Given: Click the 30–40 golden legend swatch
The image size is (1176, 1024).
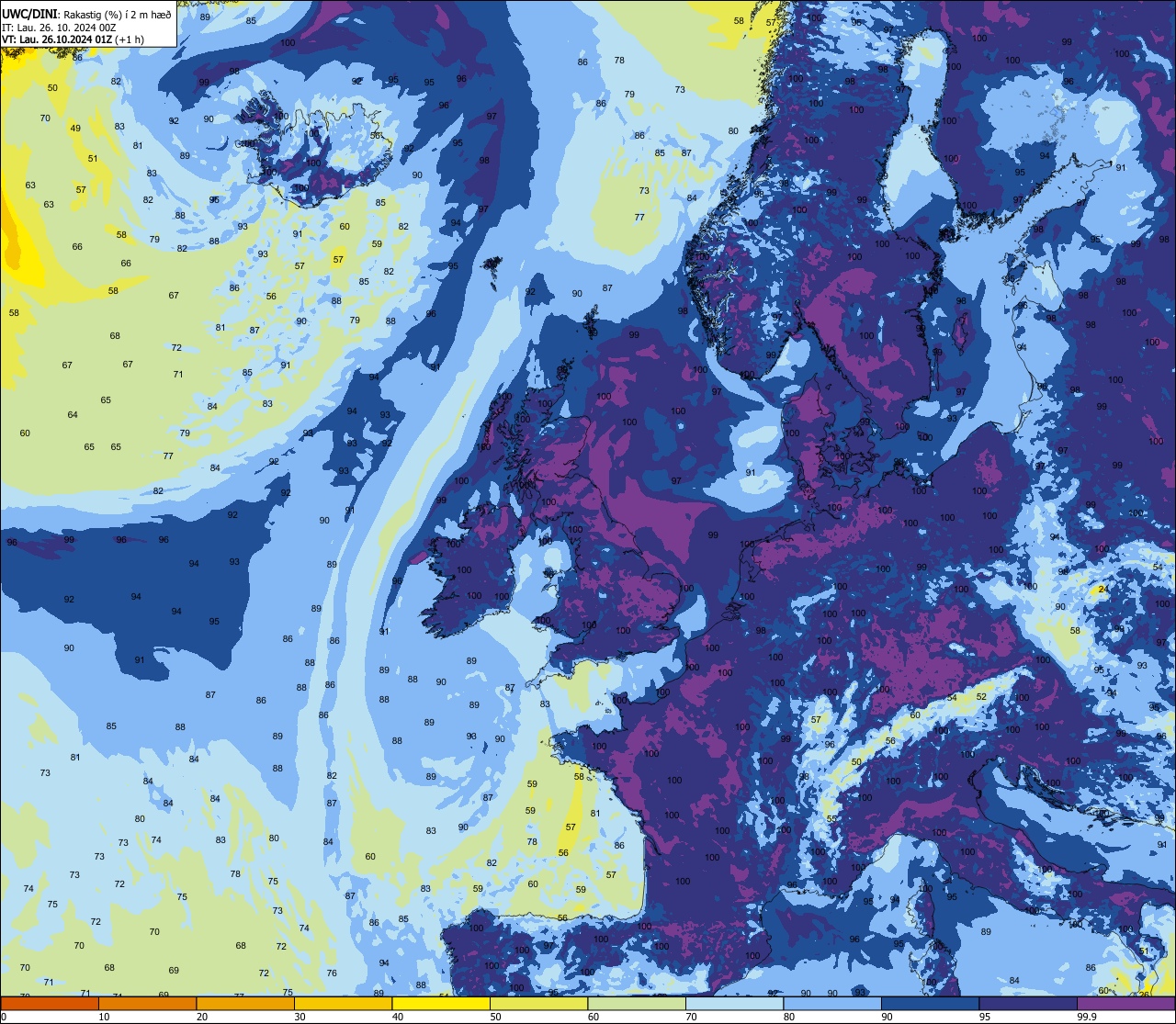Looking at the screenshot, I should (x=344, y=1003).
